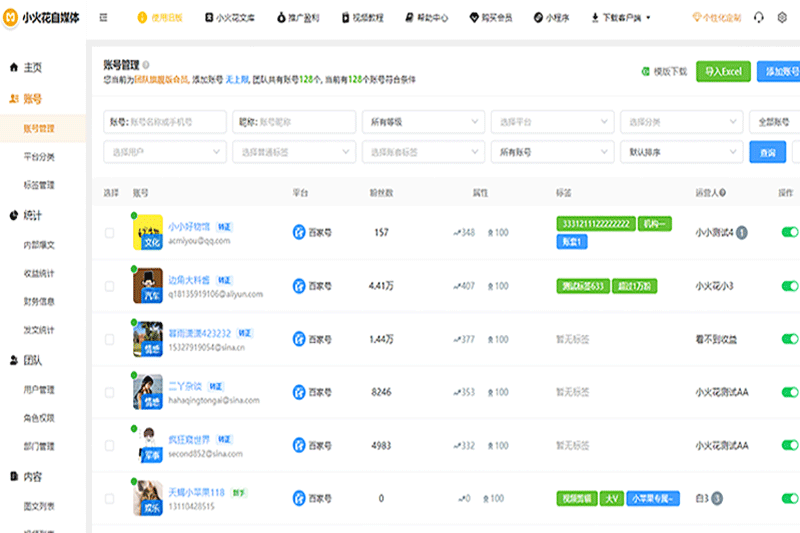
Task: Select 标签管理 in the sidebar
Action: click(39, 185)
